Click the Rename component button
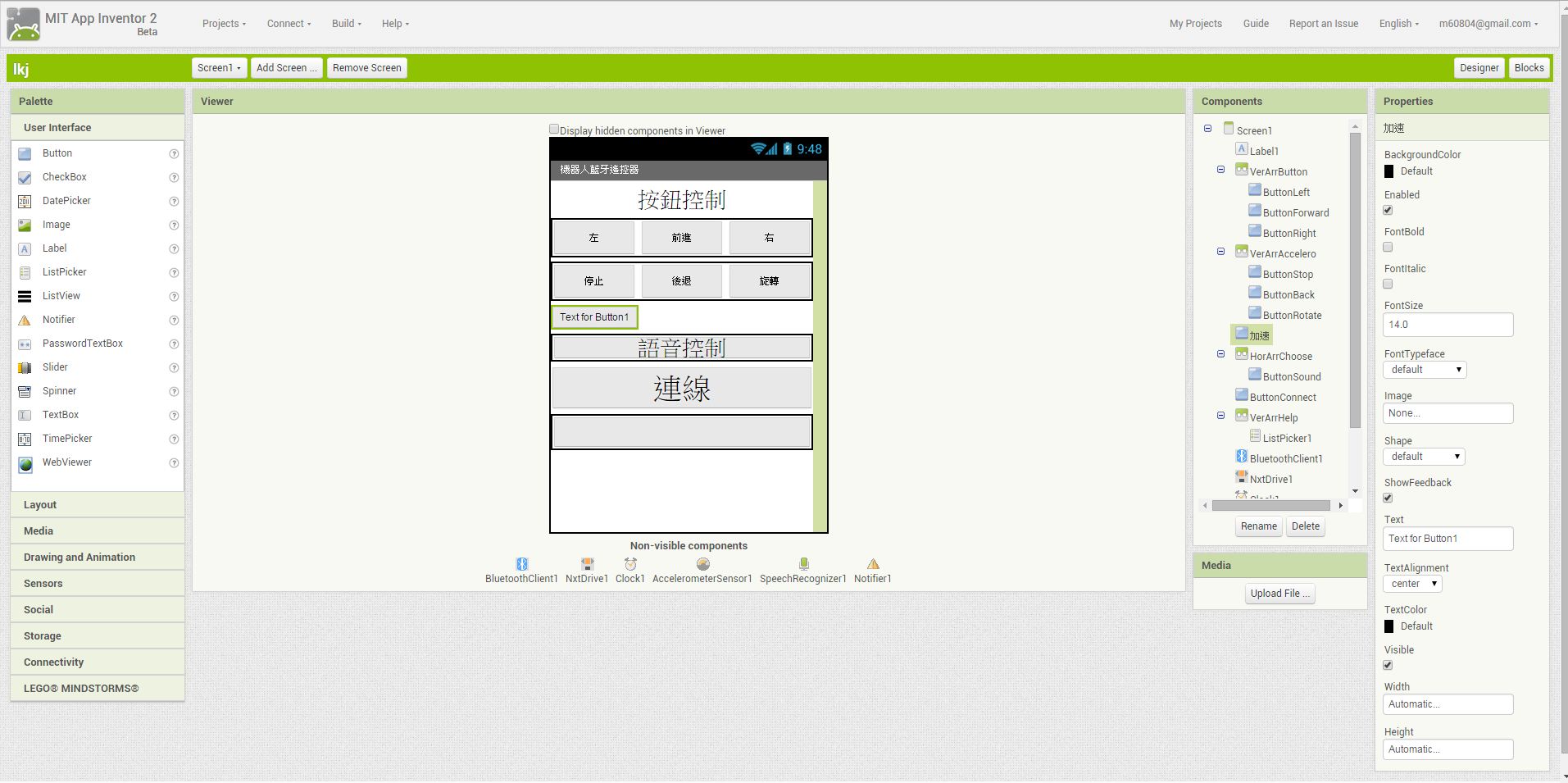 1258,526
